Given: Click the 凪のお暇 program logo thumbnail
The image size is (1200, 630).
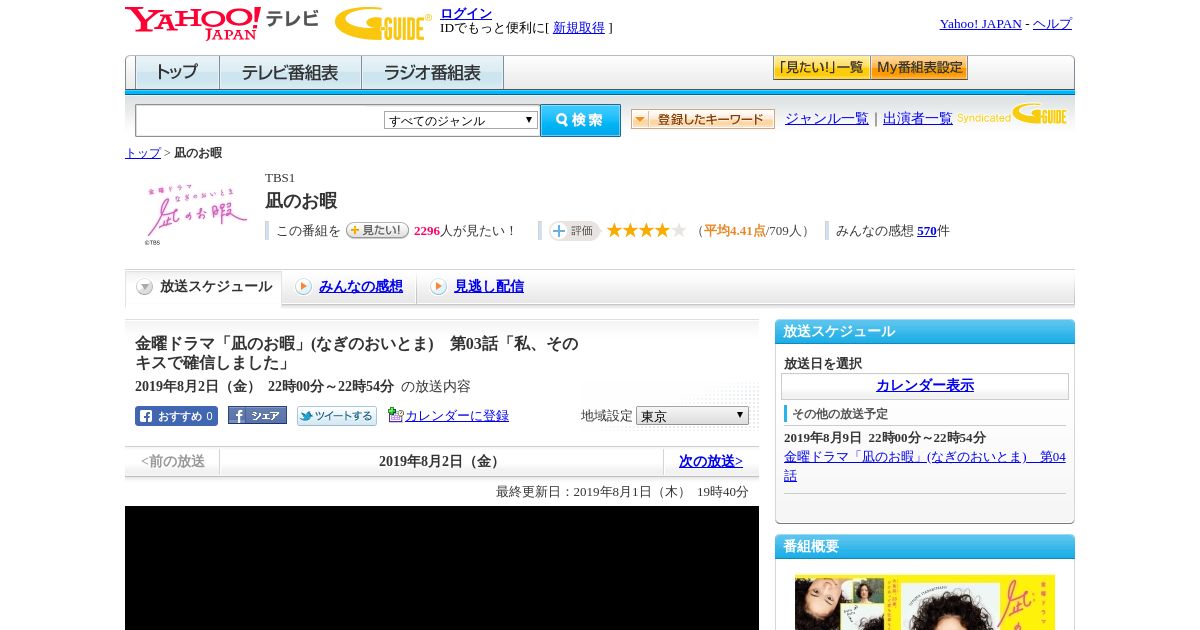Looking at the screenshot, I should tap(195, 213).
